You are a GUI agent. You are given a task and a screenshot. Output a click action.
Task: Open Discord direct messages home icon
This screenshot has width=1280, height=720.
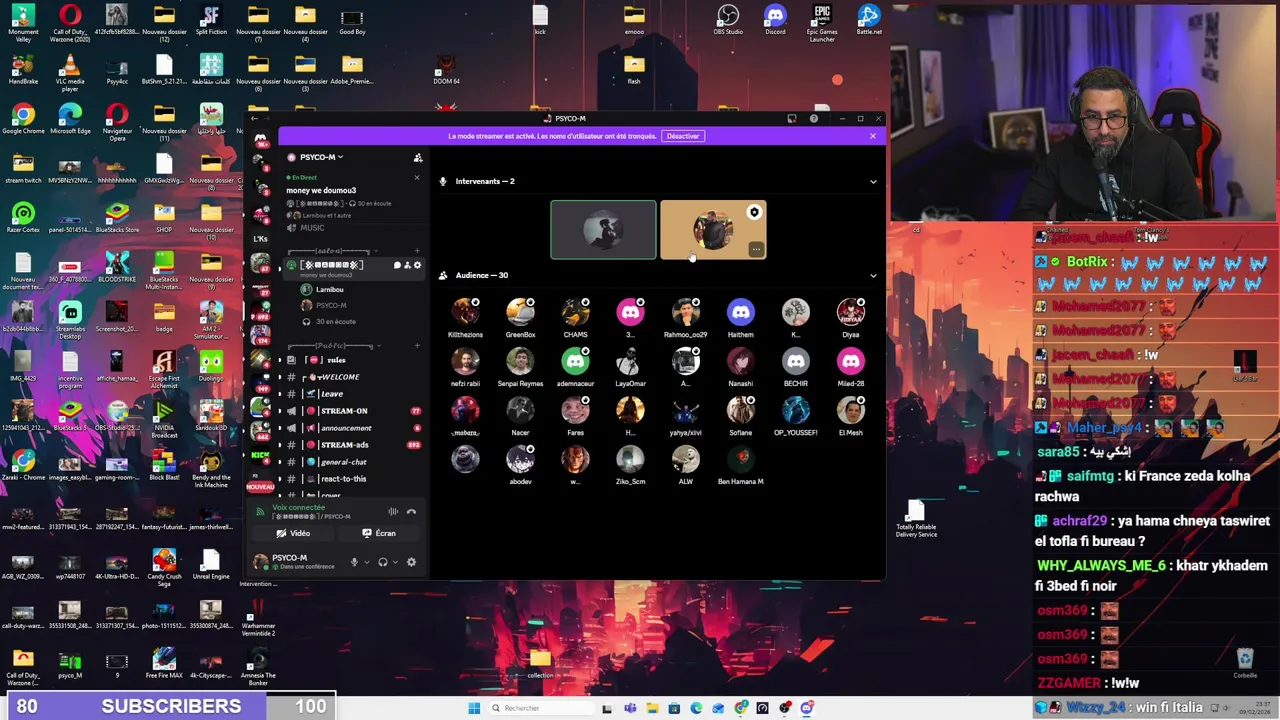tap(261, 139)
